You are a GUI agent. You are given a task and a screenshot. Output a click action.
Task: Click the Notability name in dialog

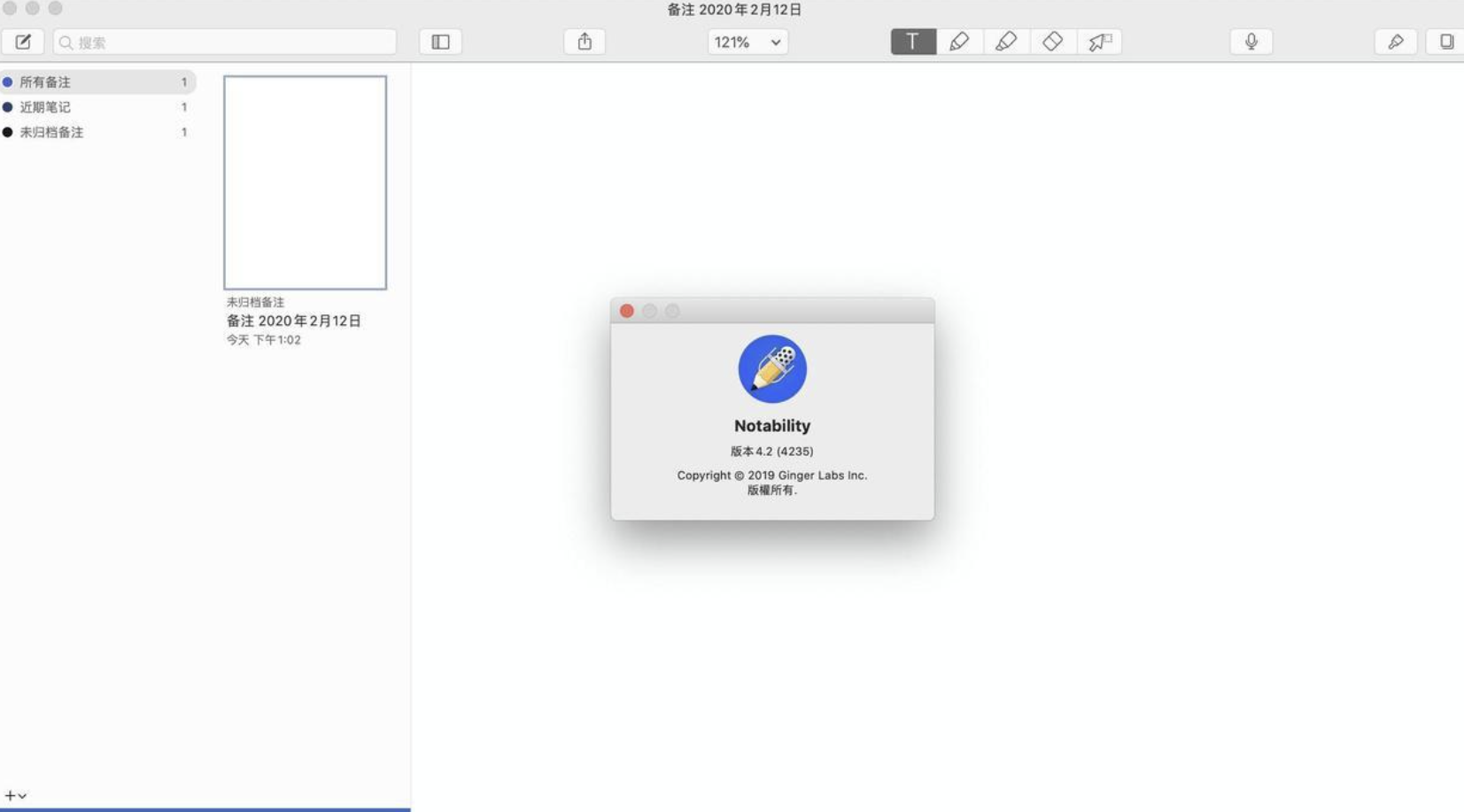point(772,426)
